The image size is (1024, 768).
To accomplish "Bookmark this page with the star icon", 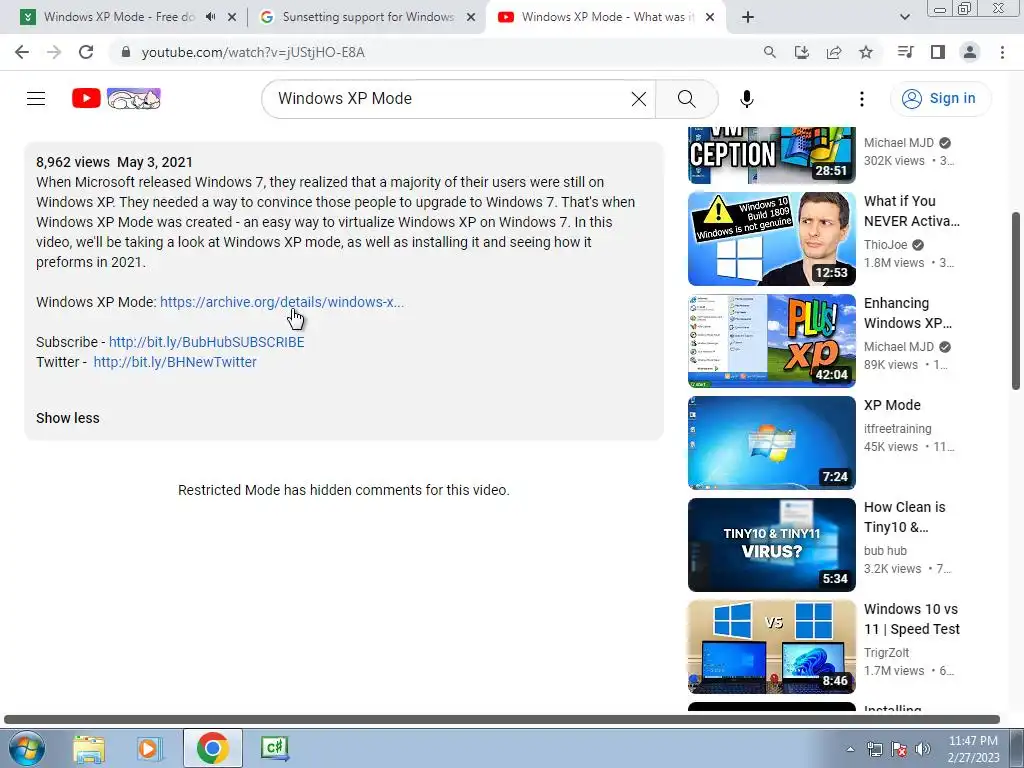I will tap(866, 52).
